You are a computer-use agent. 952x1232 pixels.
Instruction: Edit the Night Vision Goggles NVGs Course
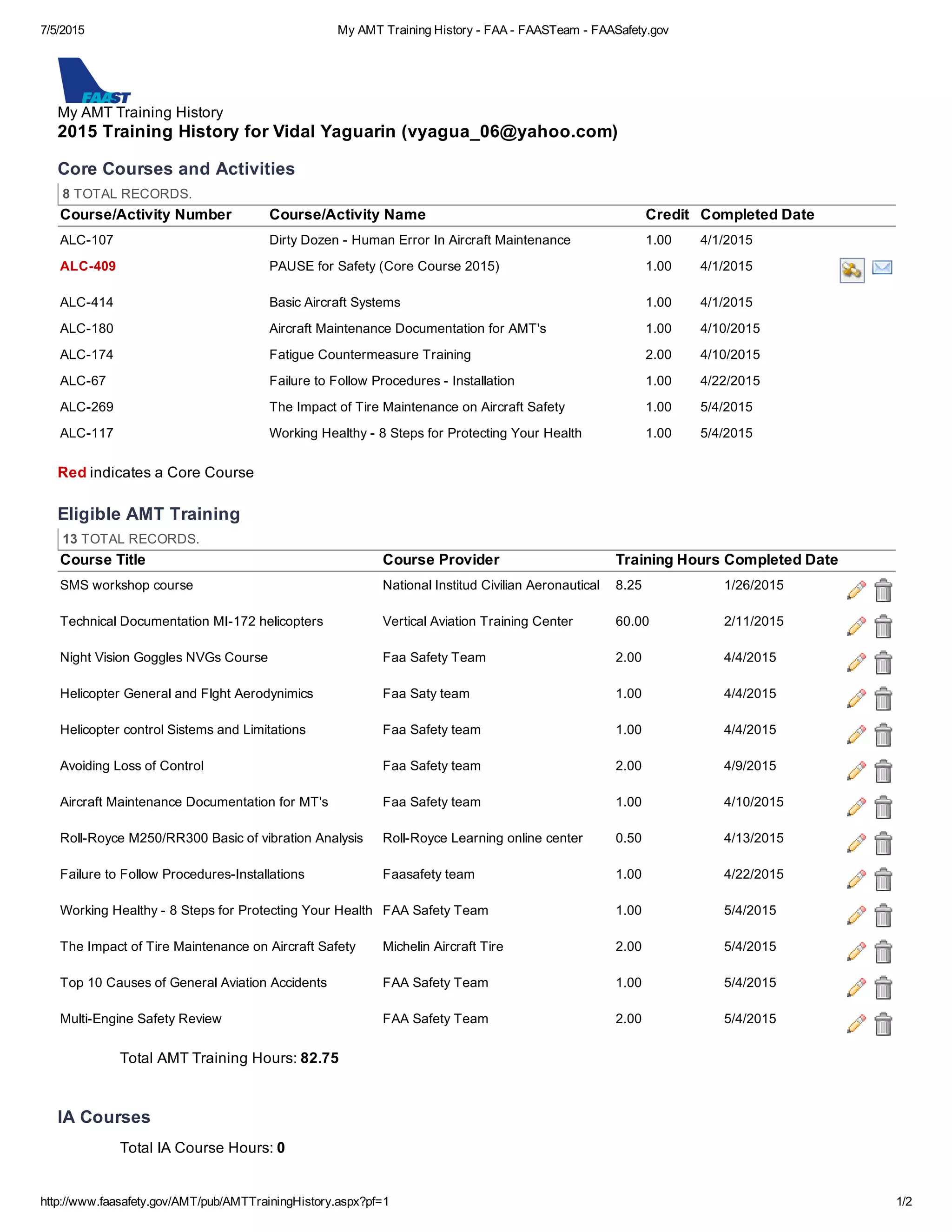point(856,662)
